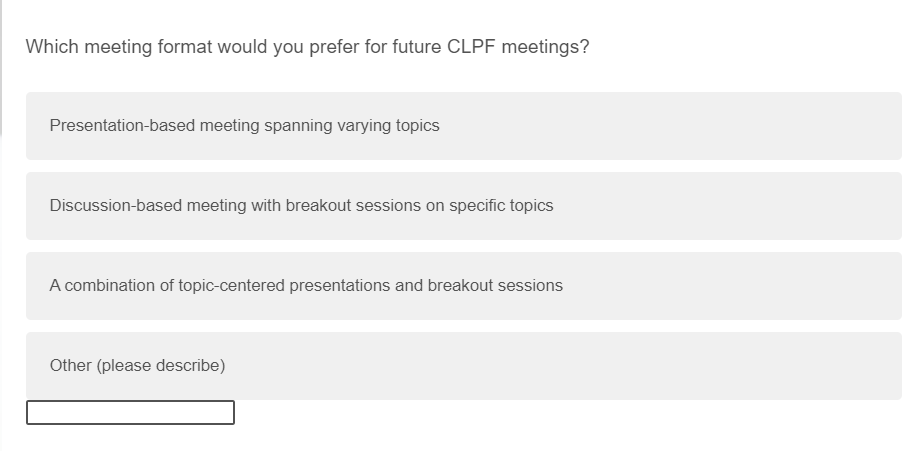Select the Other (please describe) option
Screen dimensions: 924x451
coord(463,366)
